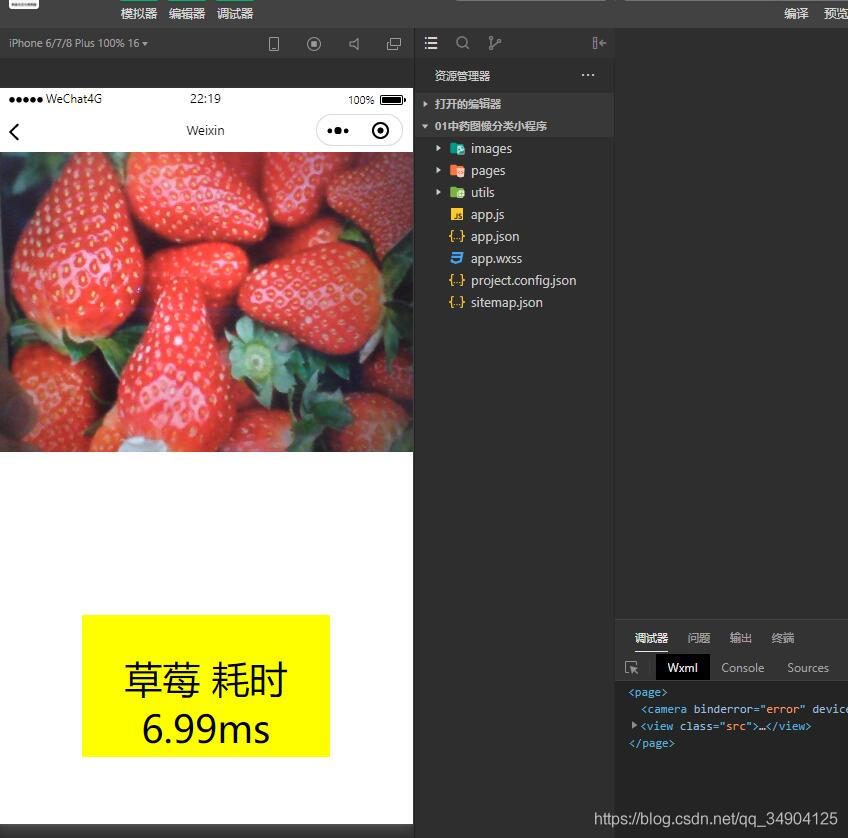Select the camera binderror element line

pyautogui.click(x=744, y=709)
